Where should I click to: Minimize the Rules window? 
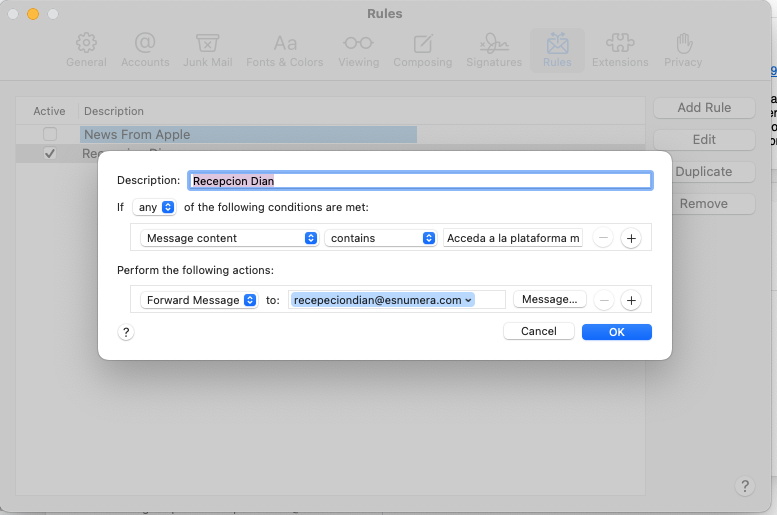33,14
